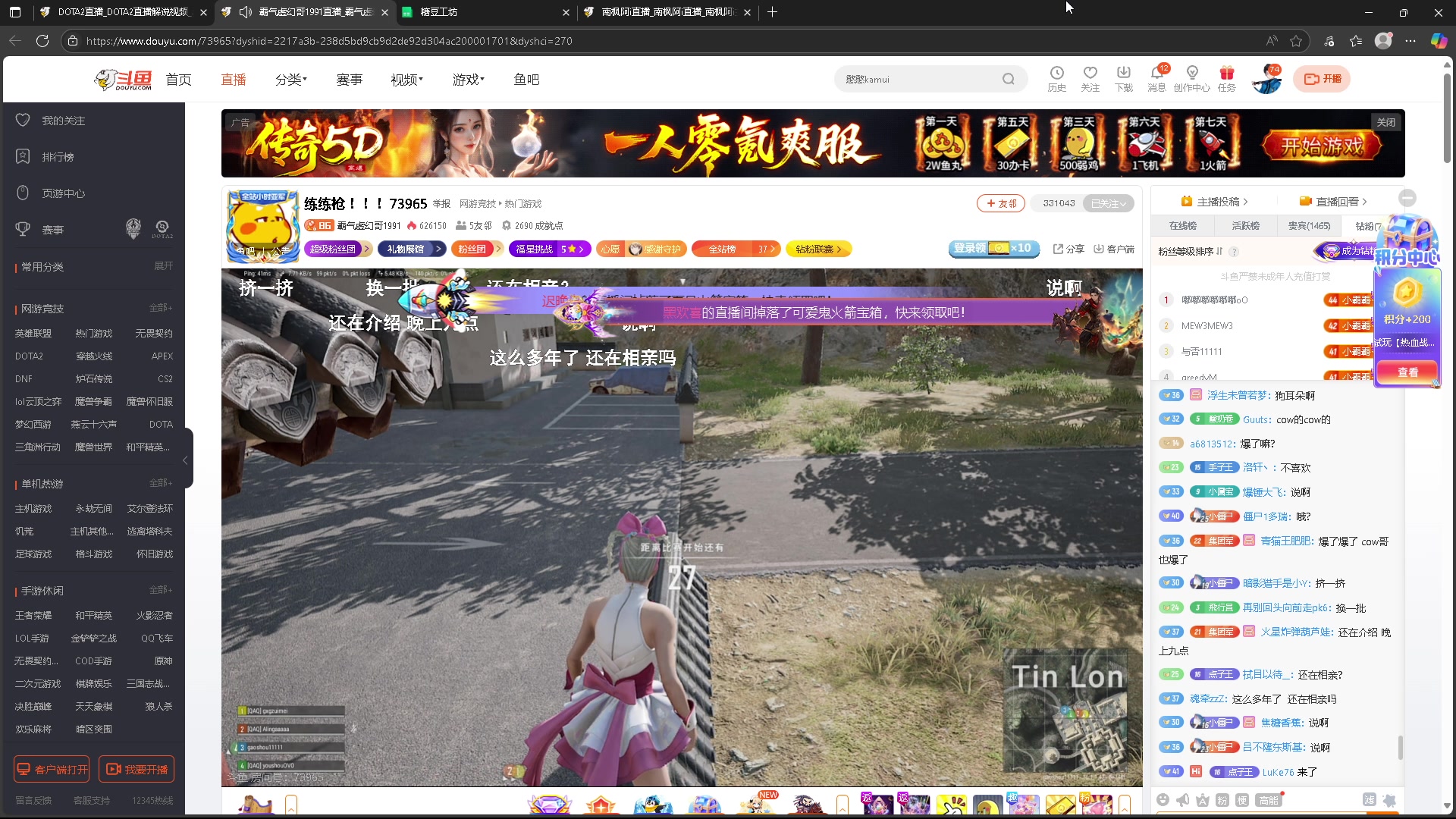Switch to 活跃榜 tab
1456x819 pixels.
coord(1246,226)
